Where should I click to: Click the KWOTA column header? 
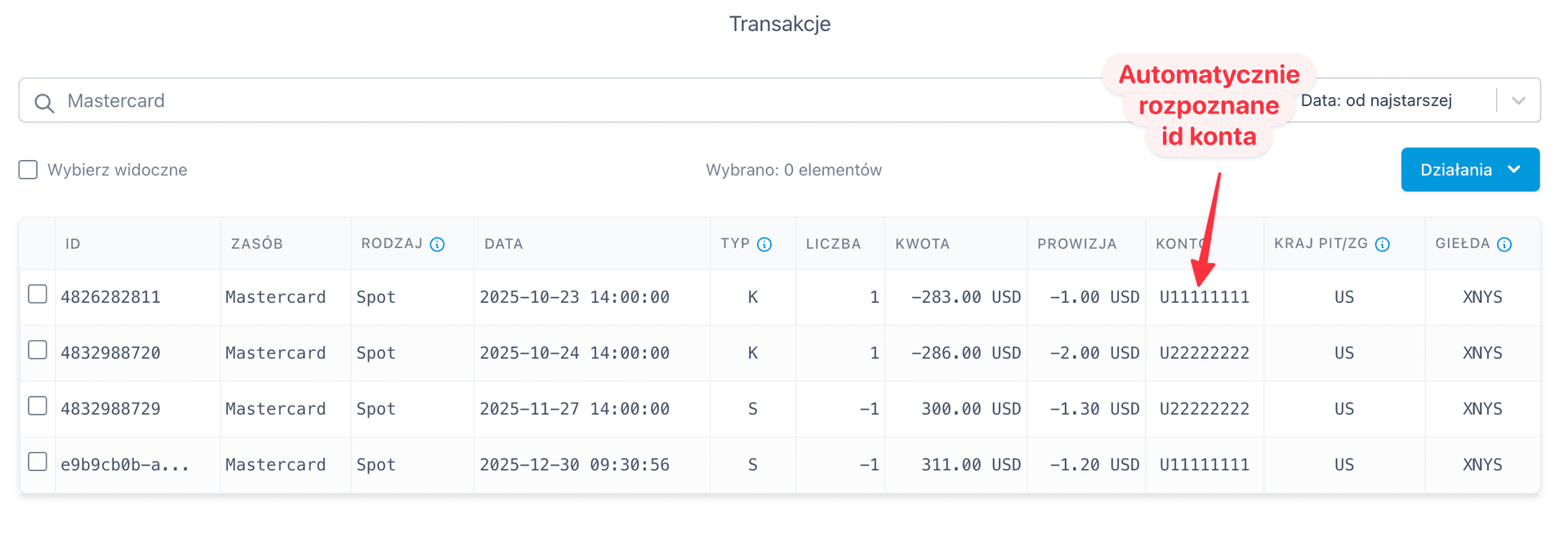click(922, 243)
